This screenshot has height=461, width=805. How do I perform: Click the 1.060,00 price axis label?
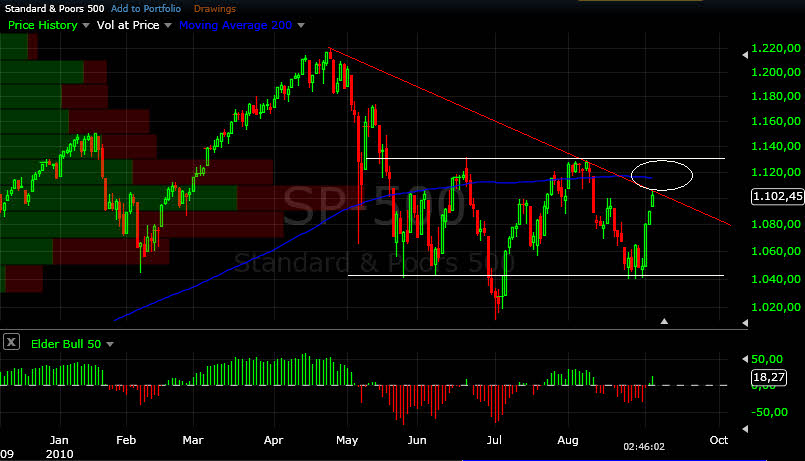(x=776, y=251)
